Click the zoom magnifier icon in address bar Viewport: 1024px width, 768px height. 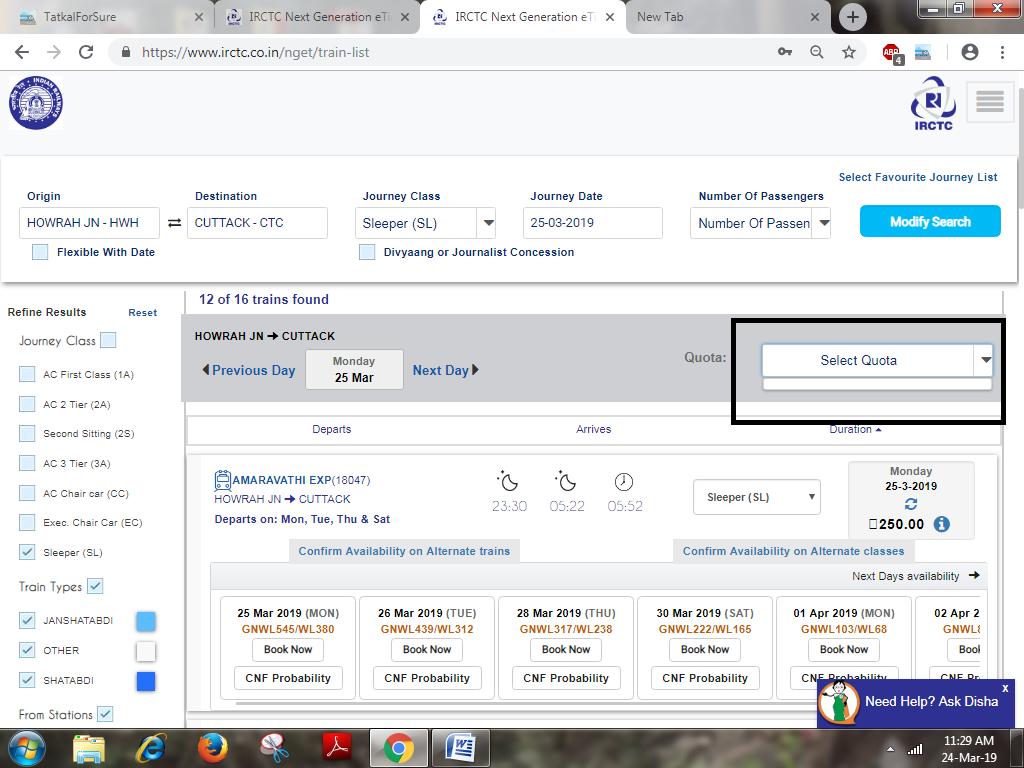click(816, 52)
